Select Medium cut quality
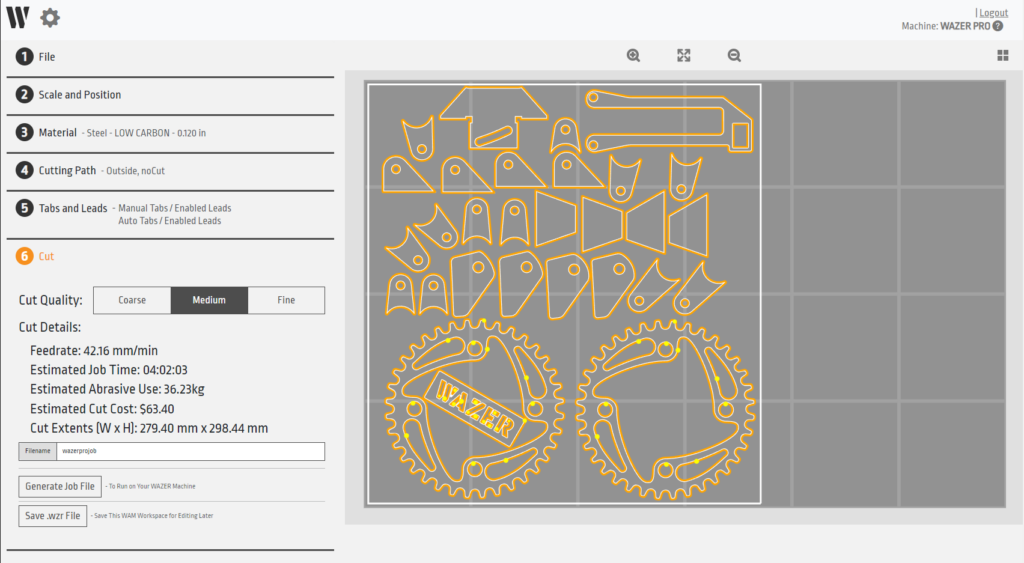The height and width of the screenshot is (563, 1024). click(x=209, y=300)
